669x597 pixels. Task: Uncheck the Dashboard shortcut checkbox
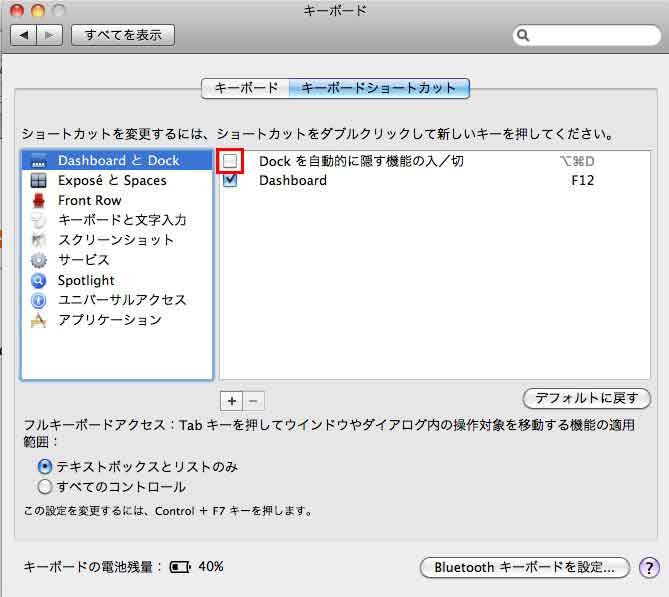coord(231,181)
